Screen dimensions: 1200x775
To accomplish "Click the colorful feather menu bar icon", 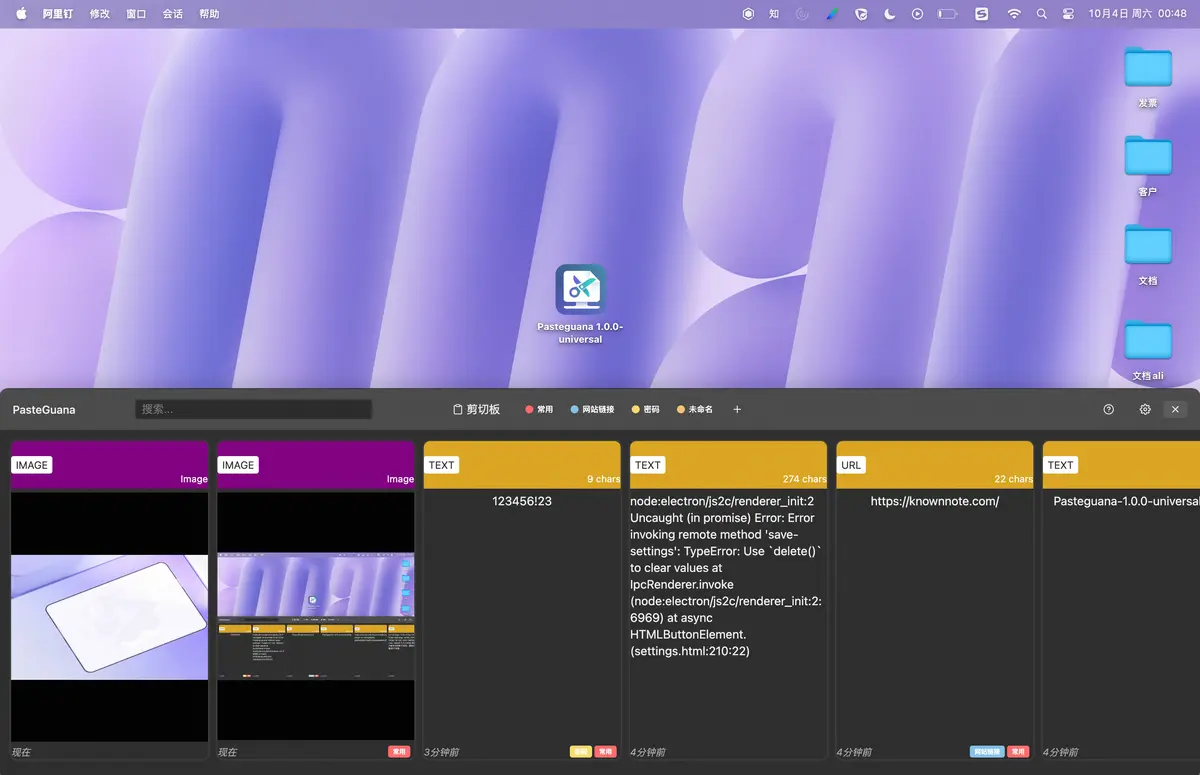I will click(832, 14).
